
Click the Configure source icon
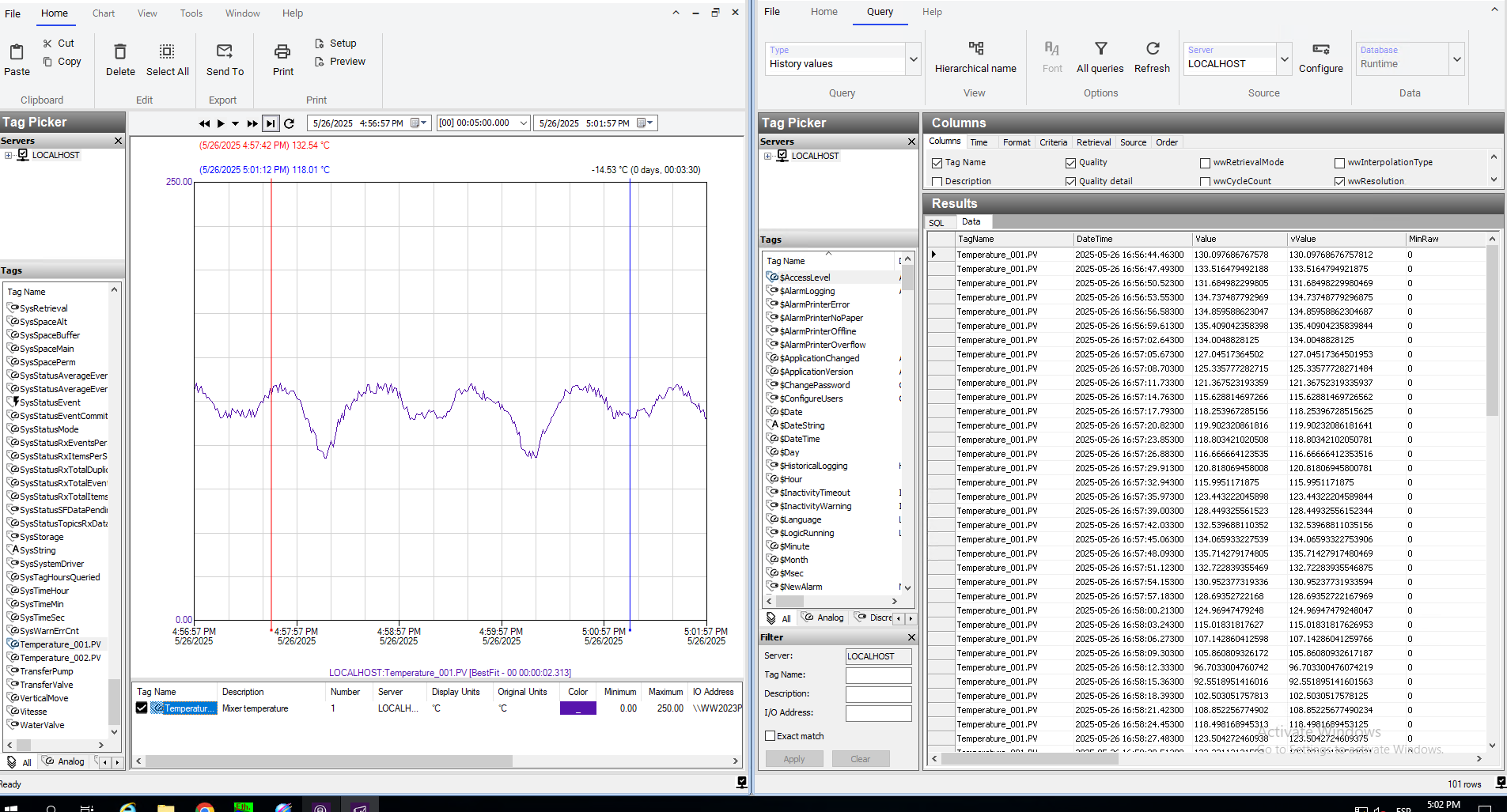[1320, 49]
